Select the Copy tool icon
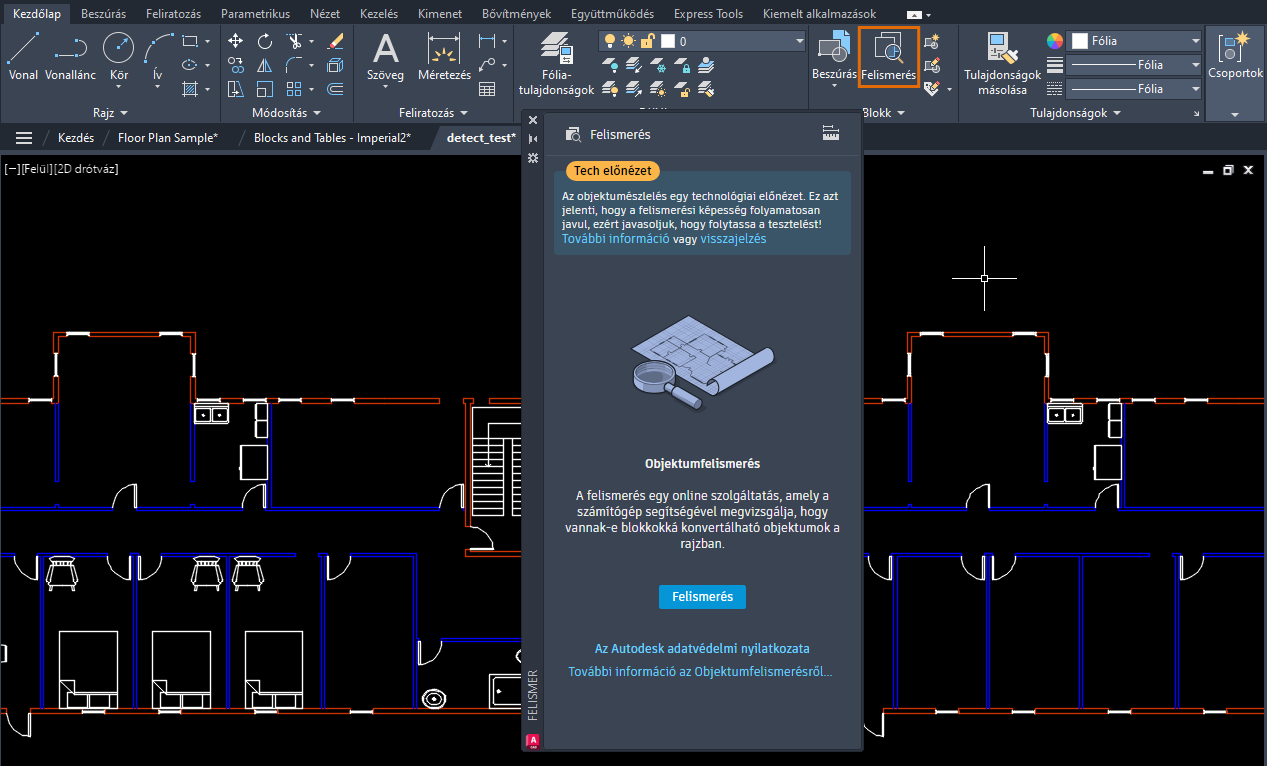The width and height of the screenshot is (1267, 766). pos(236,65)
